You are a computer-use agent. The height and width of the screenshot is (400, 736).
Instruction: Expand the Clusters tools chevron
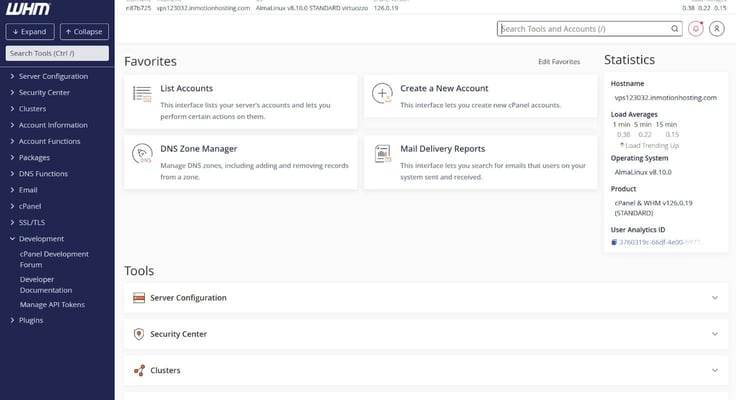point(714,370)
